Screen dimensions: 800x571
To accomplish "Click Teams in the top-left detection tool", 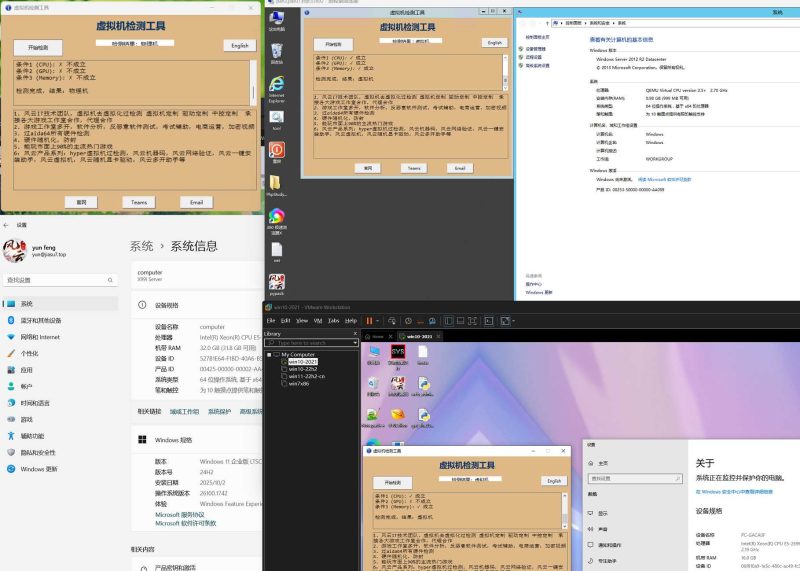I will [x=139, y=203].
